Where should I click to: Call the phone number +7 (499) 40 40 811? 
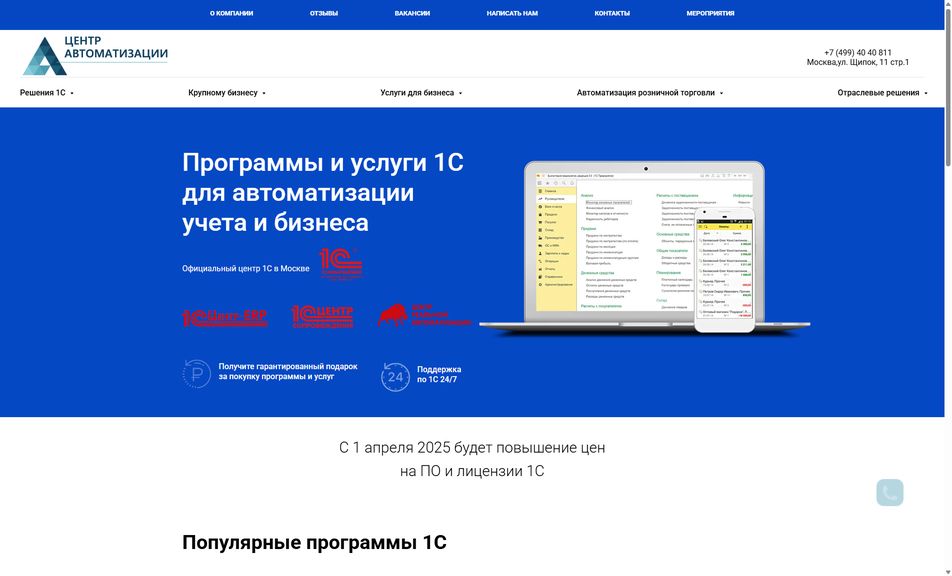click(858, 53)
